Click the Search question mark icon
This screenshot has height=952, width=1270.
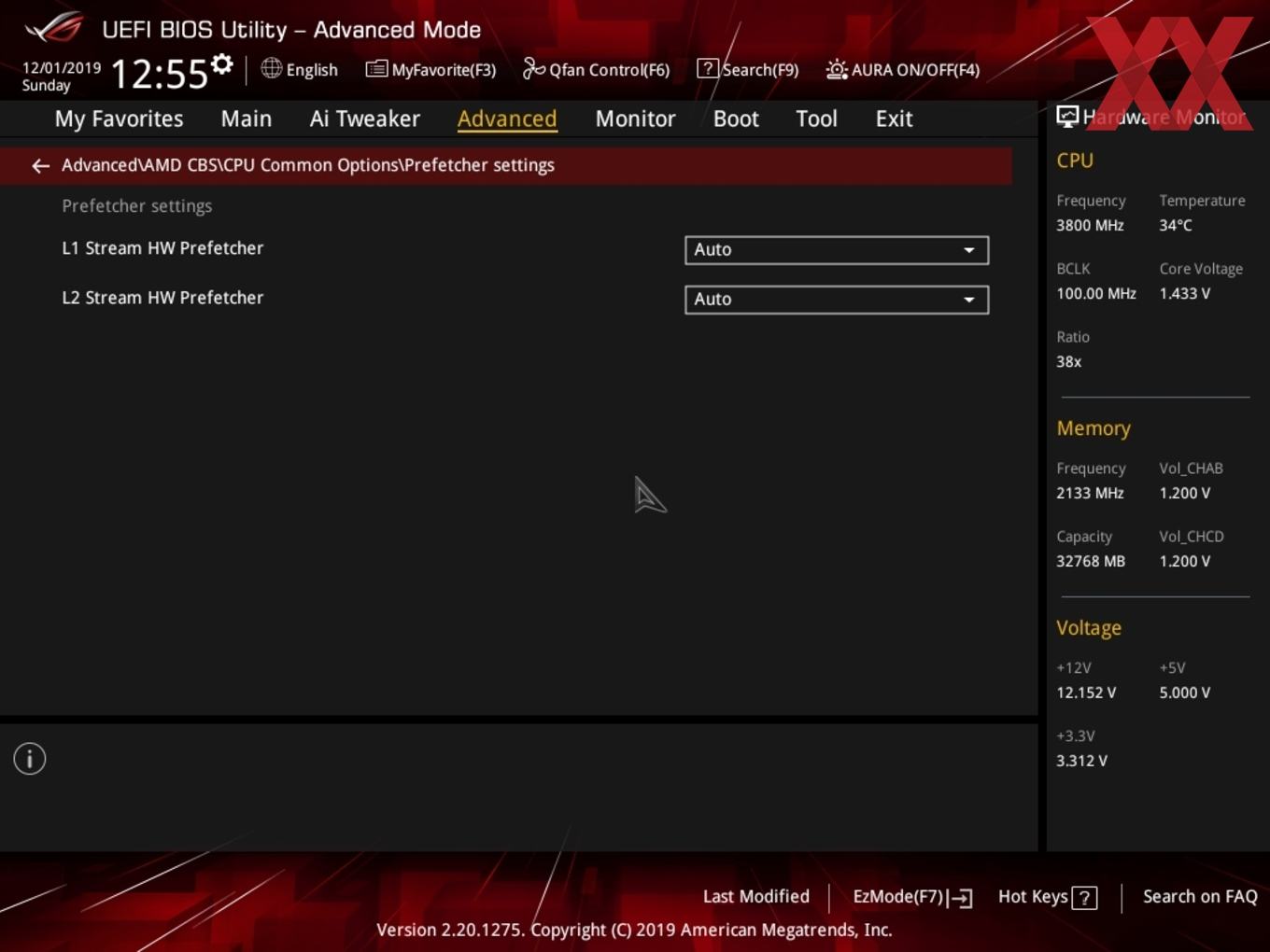pyautogui.click(x=708, y=68)
